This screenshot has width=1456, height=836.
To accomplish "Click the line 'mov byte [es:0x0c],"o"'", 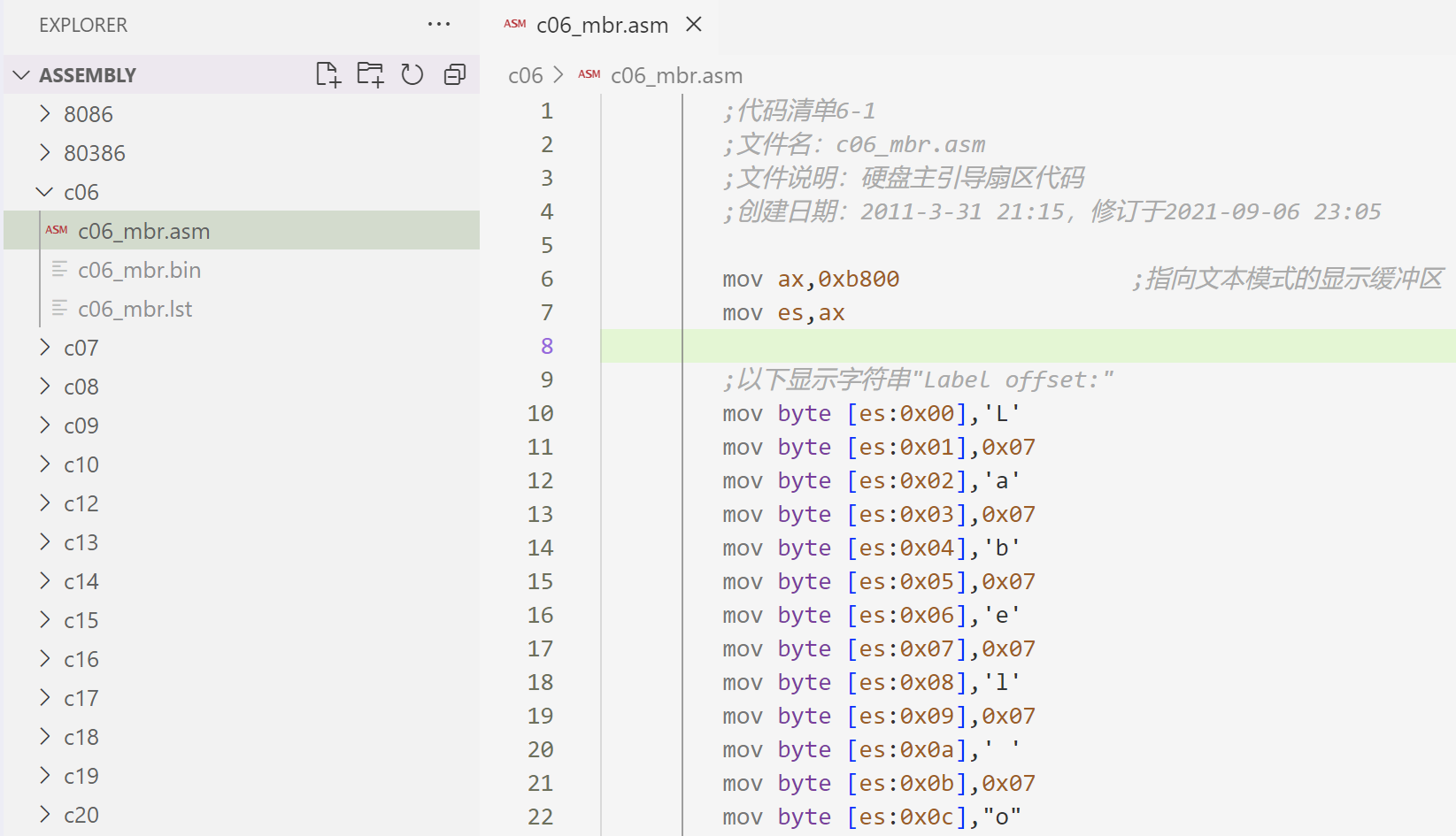I will pyautogui.click(x=872, y=817).
